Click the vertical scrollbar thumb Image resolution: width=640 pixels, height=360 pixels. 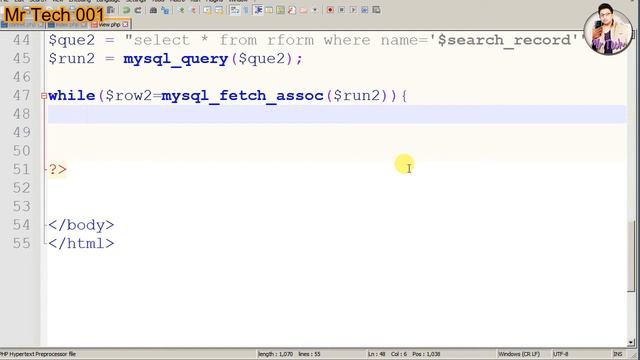(631, 256)
